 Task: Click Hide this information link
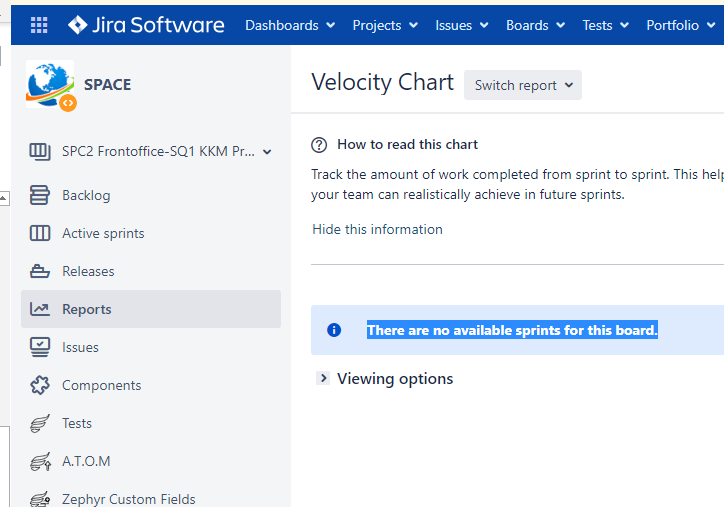tap(377, 229)
